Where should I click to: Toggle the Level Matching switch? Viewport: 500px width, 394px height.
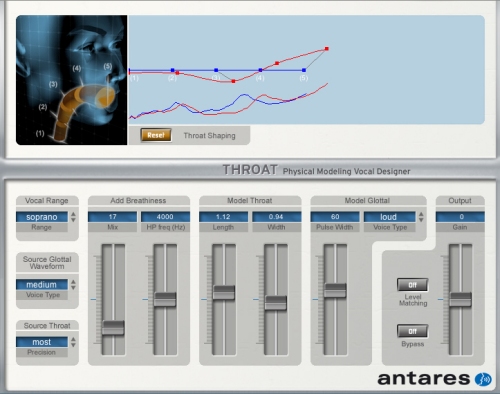click(x=412, y=285)
